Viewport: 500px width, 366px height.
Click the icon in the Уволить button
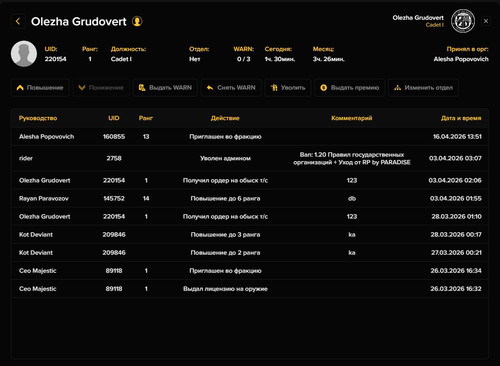point(274,88)
